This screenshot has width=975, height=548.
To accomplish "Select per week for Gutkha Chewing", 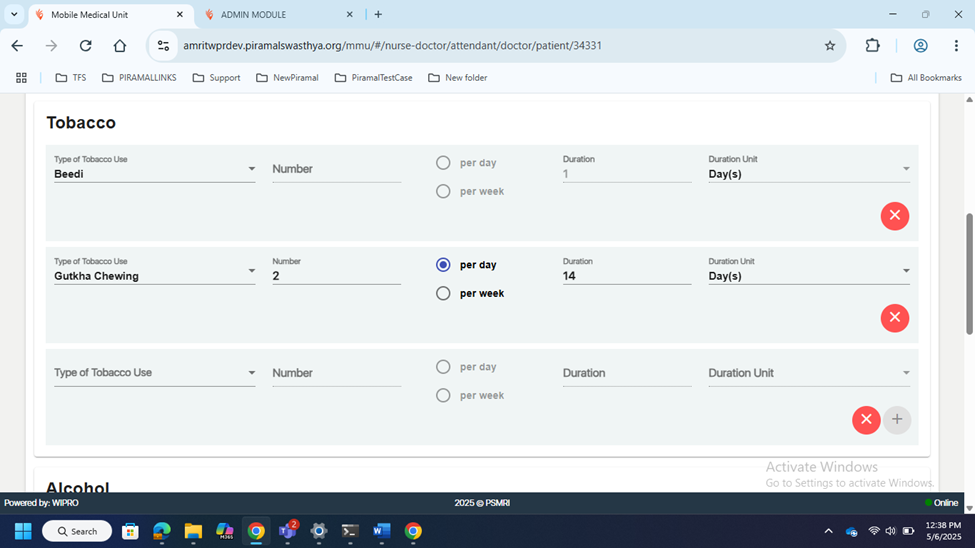I will click(x=443, y=294).
